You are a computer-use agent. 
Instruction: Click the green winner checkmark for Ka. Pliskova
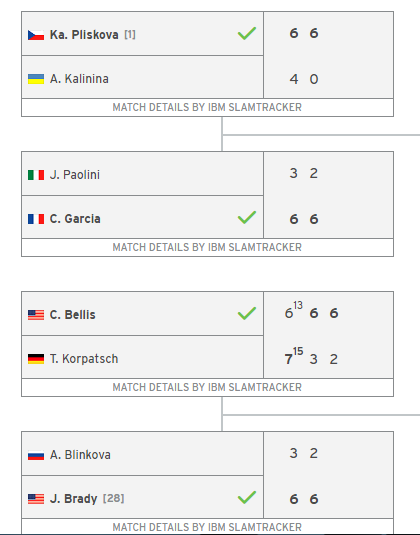click(x=247, y=33)
